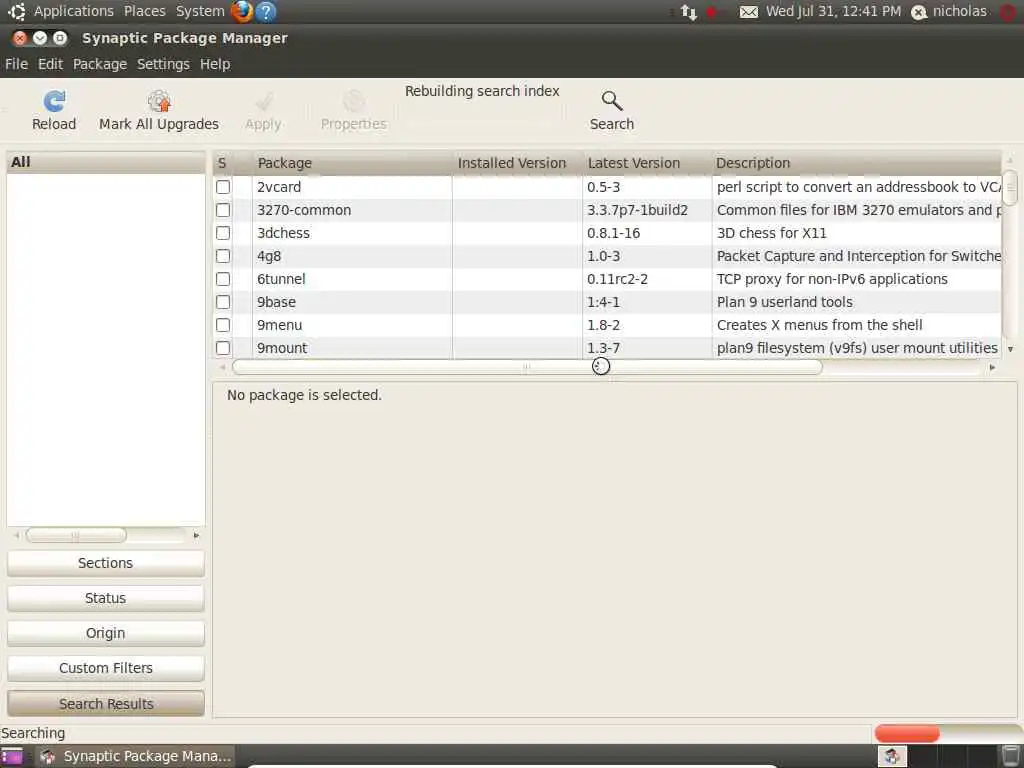Click the Sections button
Image resolution: width=1024 pixels, height=768 pixels.
(x=106, y=563)
